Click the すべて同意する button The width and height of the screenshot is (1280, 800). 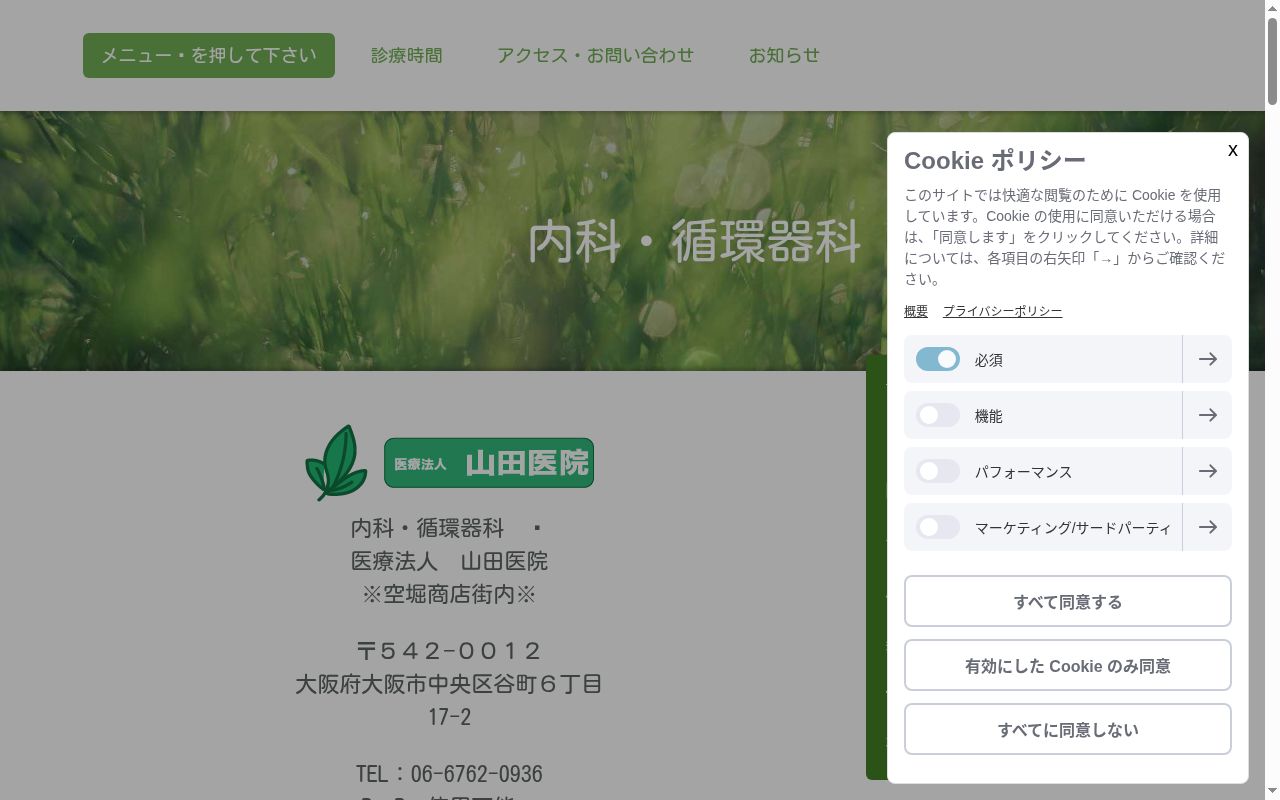coord(1068,601)
